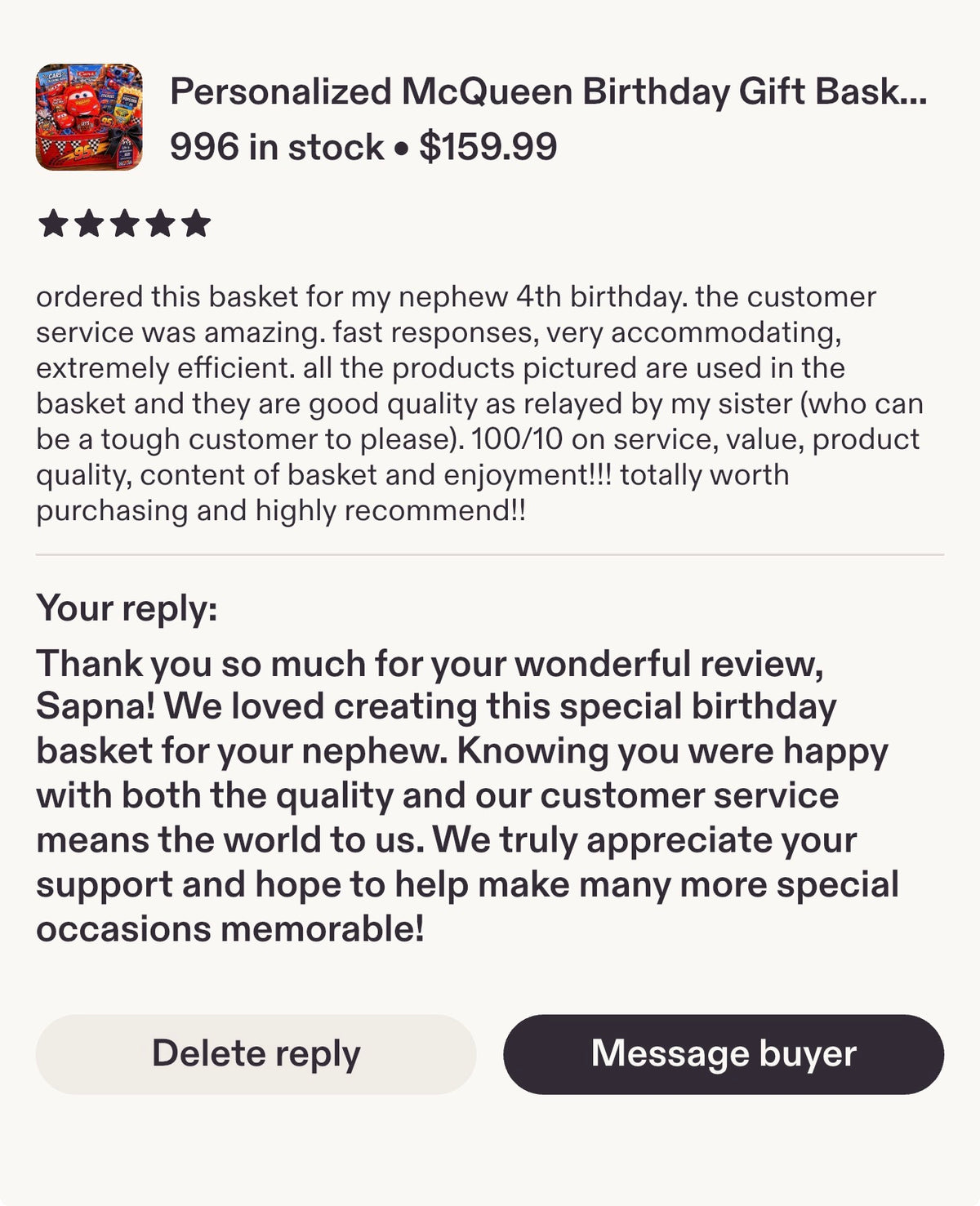This screenshot has height=1206, width=980.
Task: Click the Your reply: heading
Action: click(127, 609)
